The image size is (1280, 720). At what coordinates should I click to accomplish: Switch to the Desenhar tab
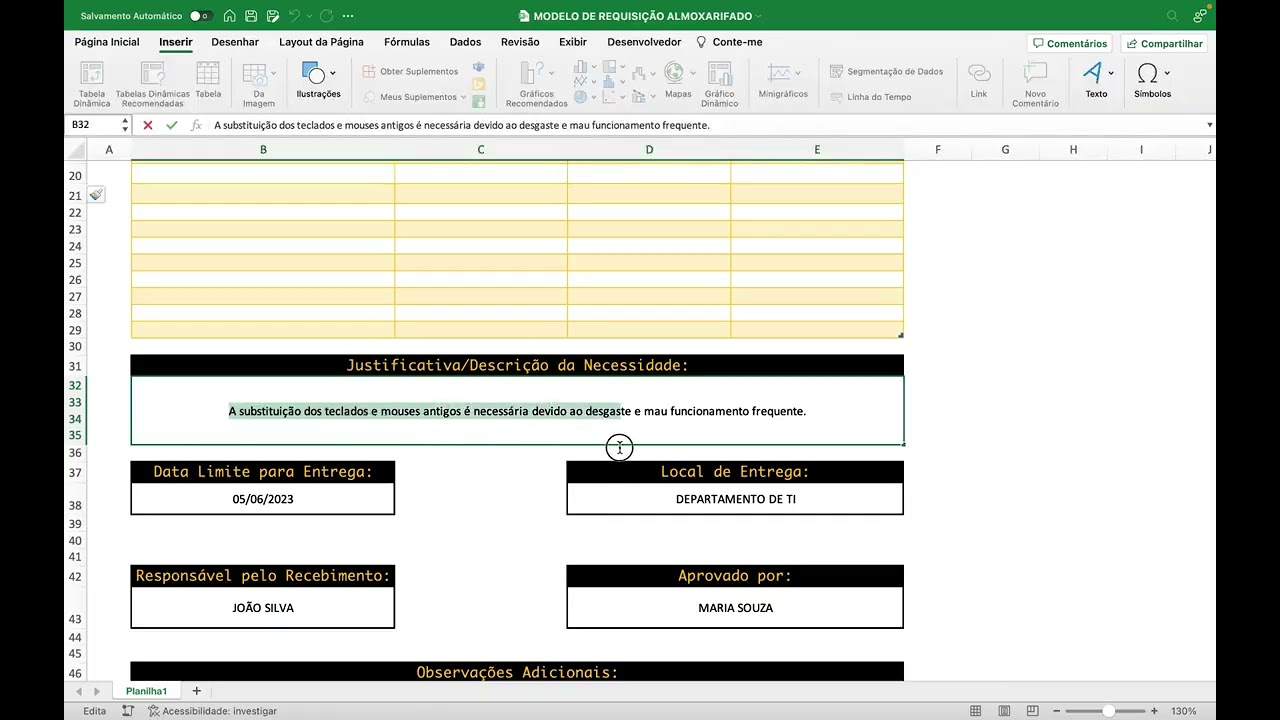point(235,42)
